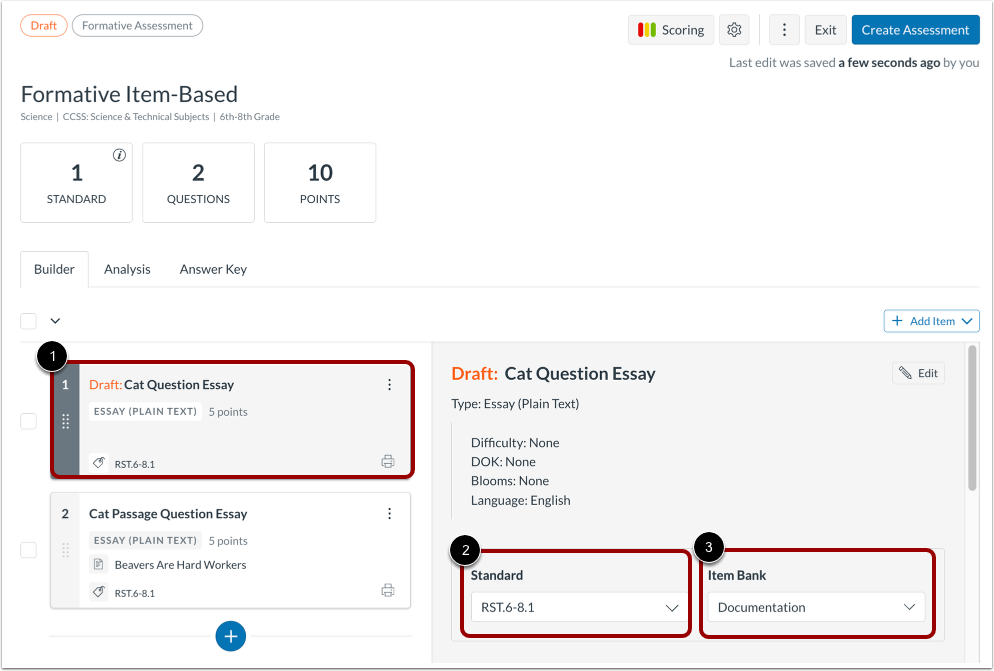Check the box for Cat Passage Question Essay

[x=29, y=550]
